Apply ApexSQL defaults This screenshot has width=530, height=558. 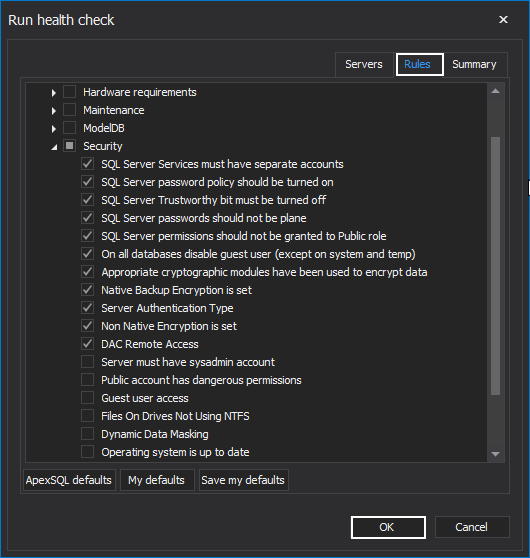pos(69,480)
